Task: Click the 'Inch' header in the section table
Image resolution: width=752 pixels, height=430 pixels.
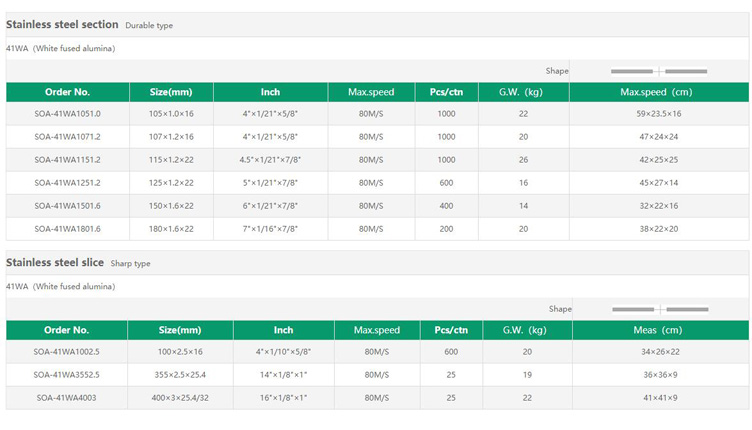Action: coord(270,92)
